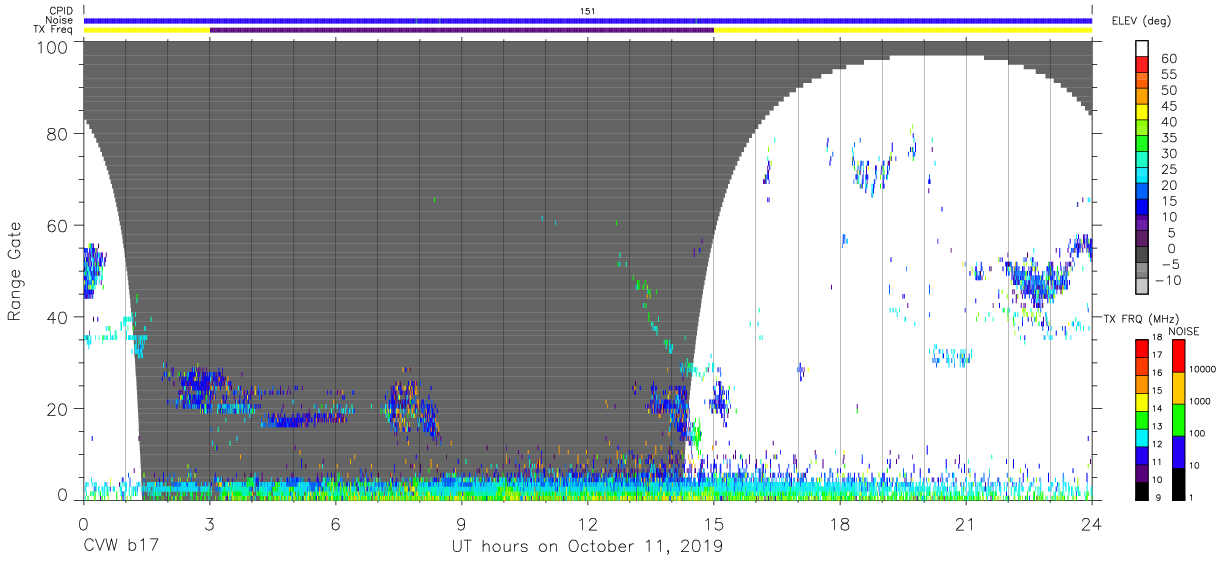This screenshot has width=1228, height=567.
Task: Click the 30 label on ELEV colorbar
Action: [x=1169, y=154]
